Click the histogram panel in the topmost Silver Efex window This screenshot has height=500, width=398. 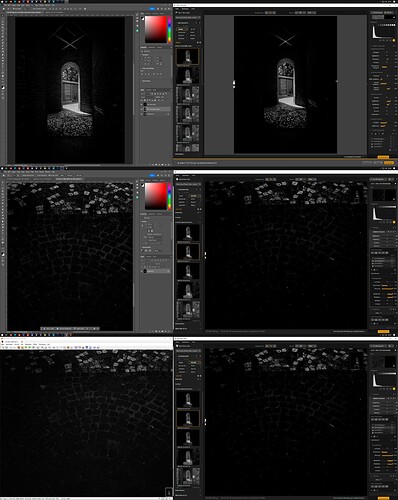click(384, 32)
